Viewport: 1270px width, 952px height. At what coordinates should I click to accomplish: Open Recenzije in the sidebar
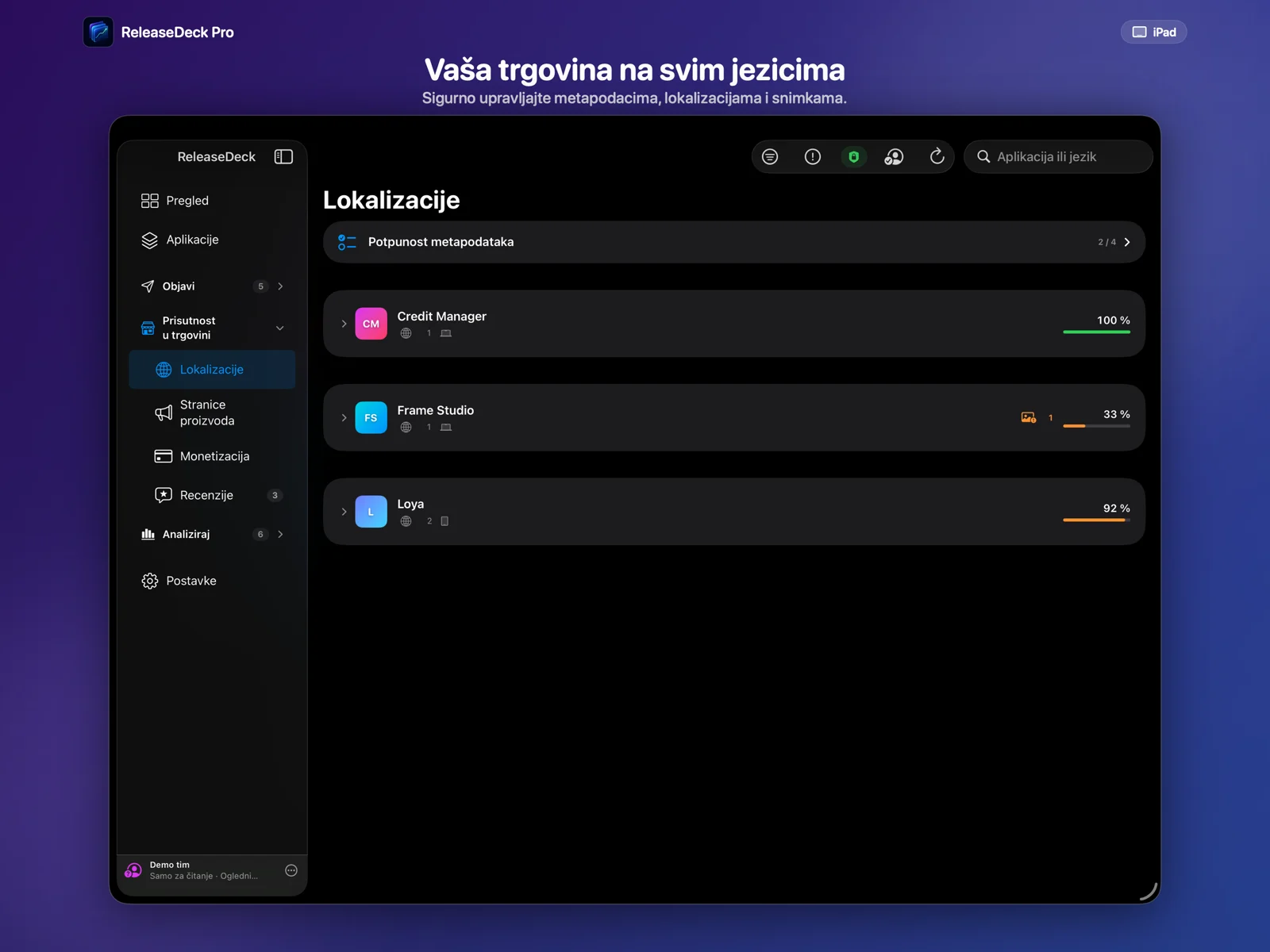pyautogui.click(x=212, y=495)
